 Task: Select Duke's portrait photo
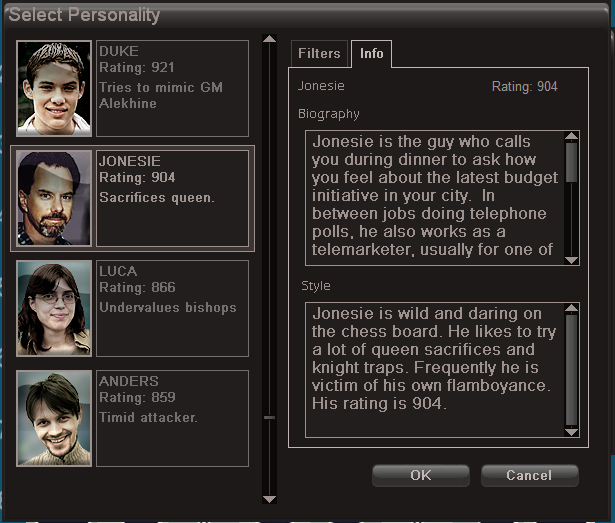click(54, 88)
